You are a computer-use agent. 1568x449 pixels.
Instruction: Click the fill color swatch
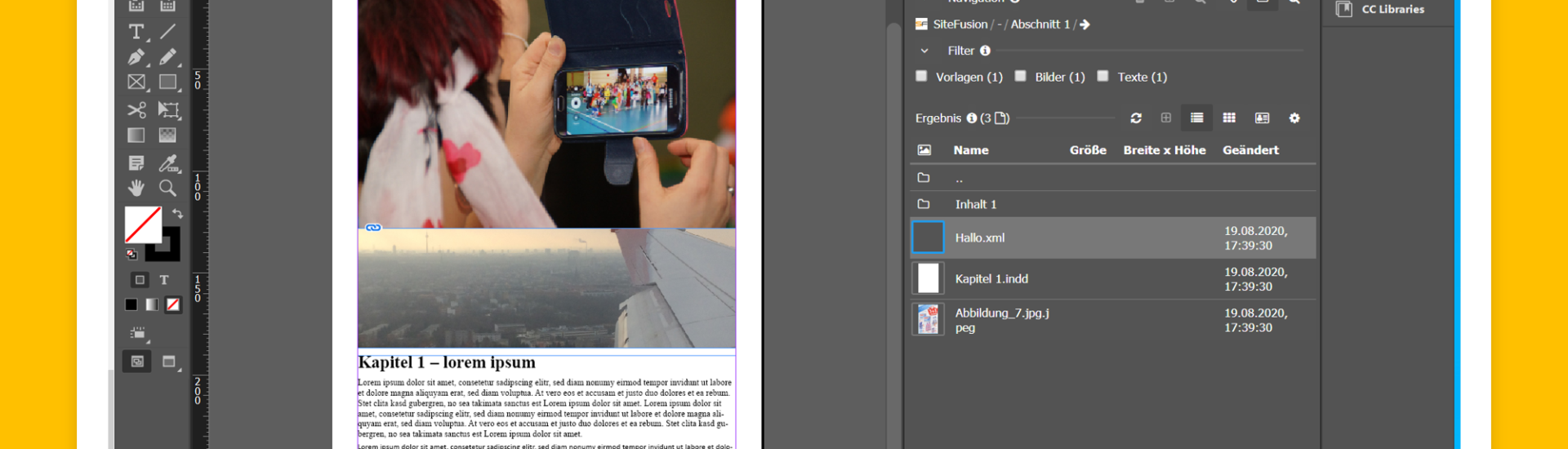tap(143, 224)
